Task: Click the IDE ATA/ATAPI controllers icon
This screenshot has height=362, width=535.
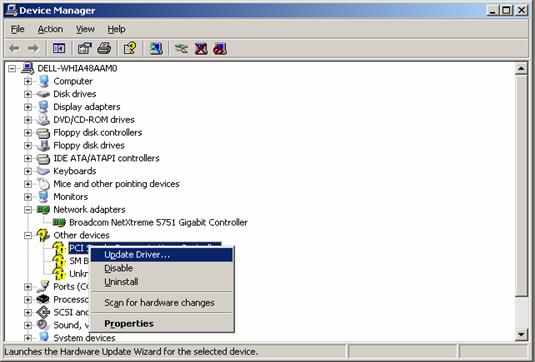Action: (43, 158)
